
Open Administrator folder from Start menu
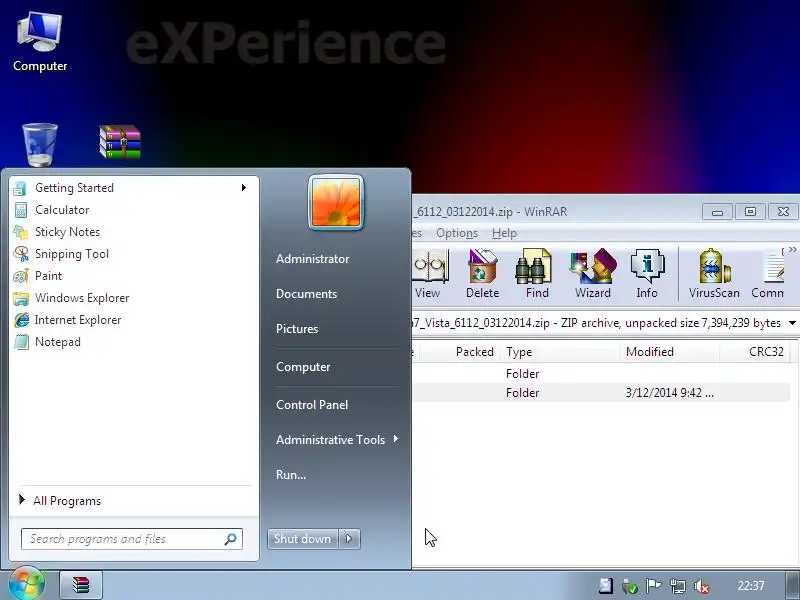coord(312,259)
